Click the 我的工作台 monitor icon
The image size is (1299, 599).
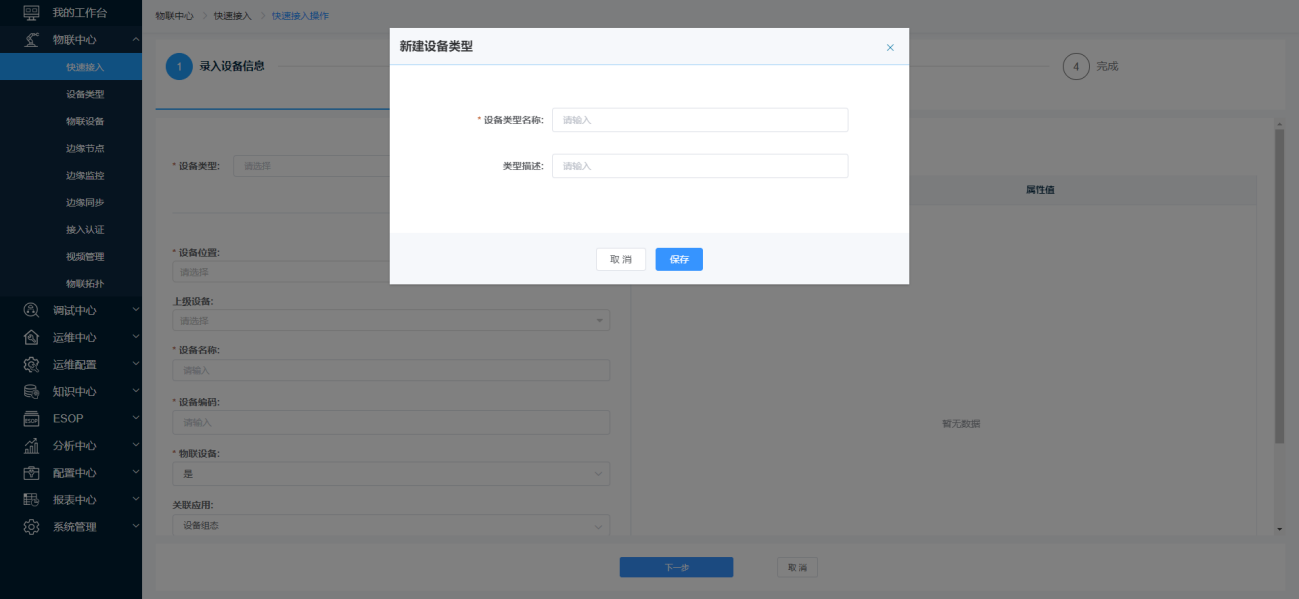tap(31, 13)
